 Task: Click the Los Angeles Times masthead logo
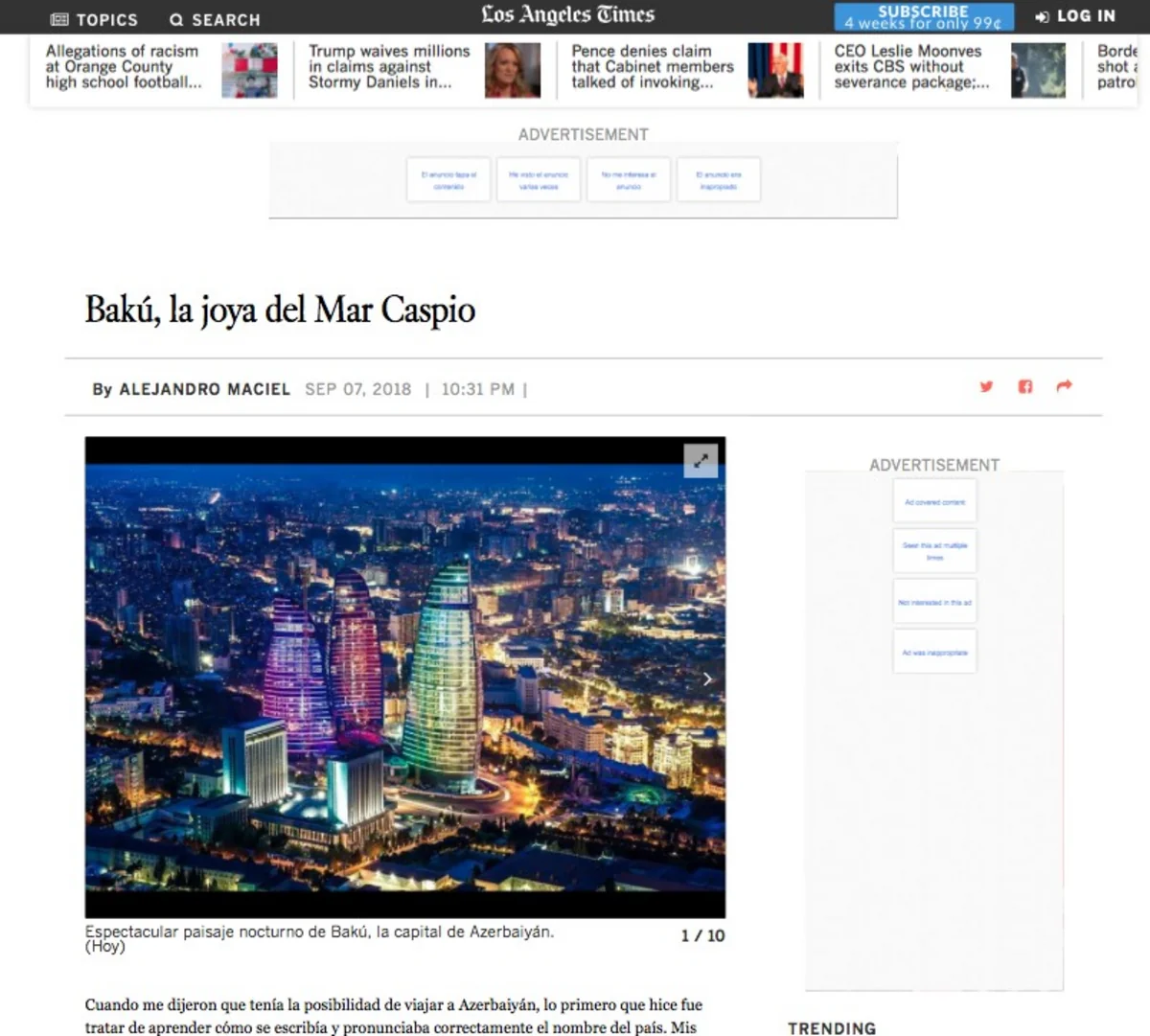567,15
